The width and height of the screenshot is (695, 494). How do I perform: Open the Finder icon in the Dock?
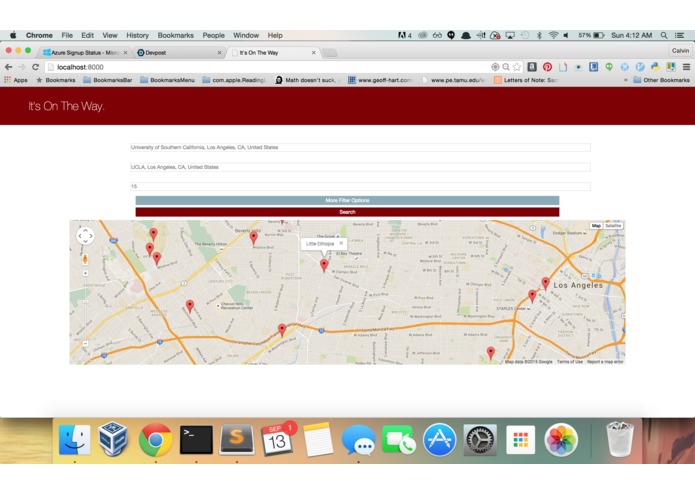click(x=74, y=440)
